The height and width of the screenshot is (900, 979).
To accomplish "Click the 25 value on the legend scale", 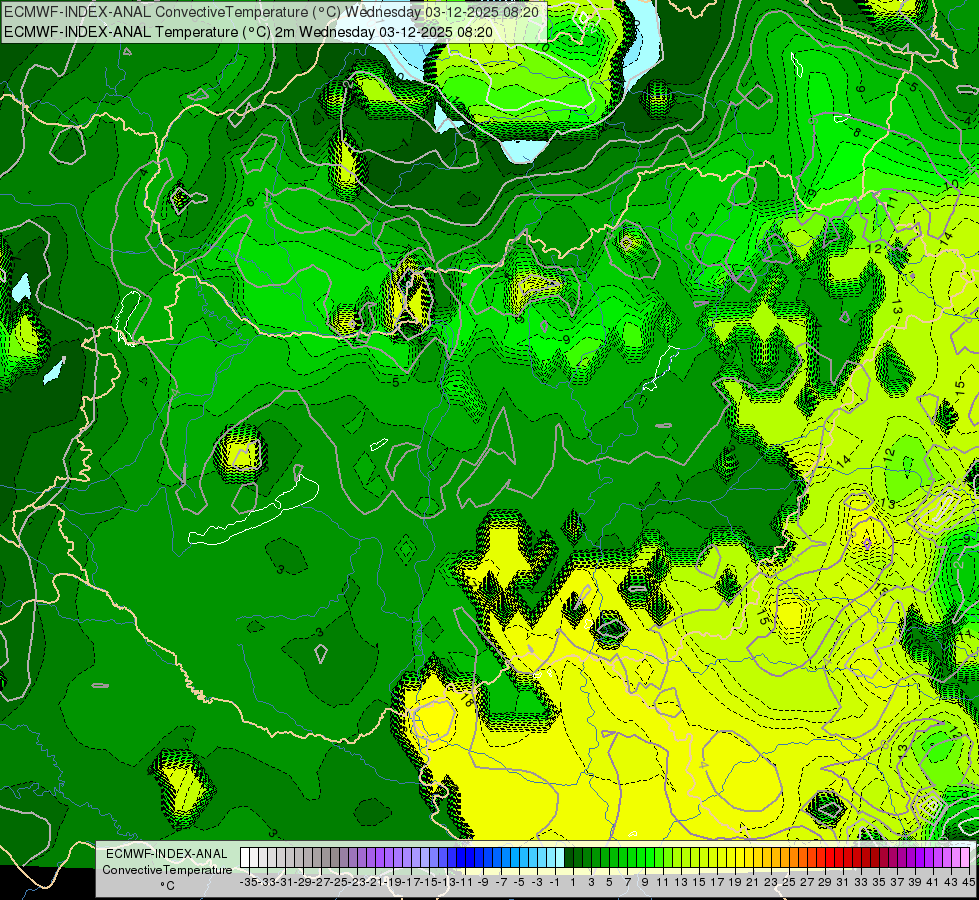I will coord(789,882).
